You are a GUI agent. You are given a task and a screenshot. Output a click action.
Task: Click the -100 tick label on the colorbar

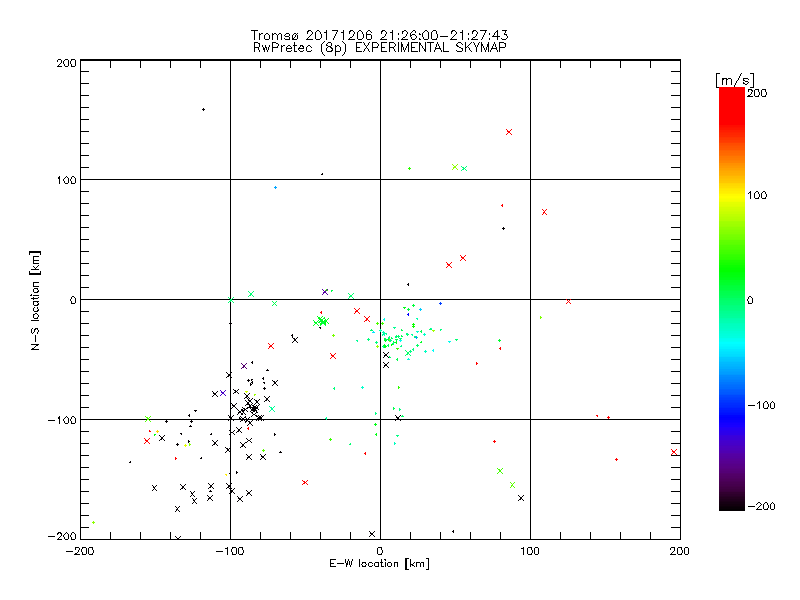761,406
